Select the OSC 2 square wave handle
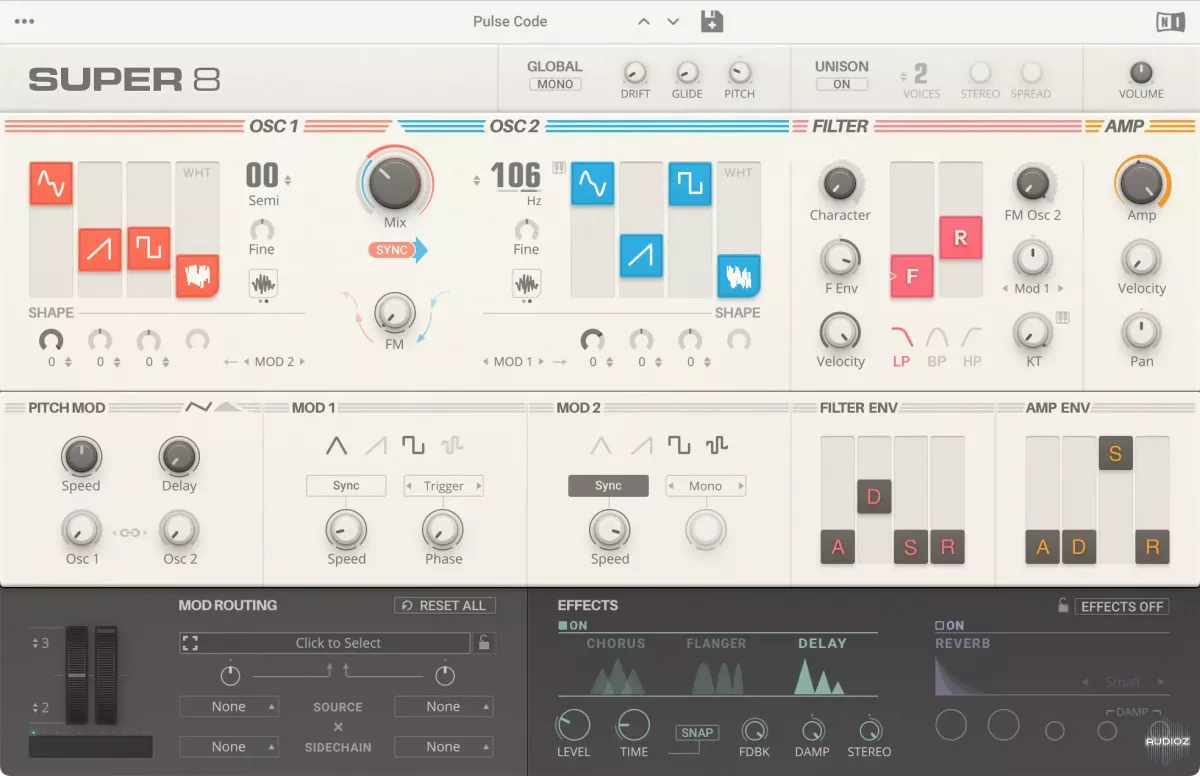This screenshot has width=1200, height=776. (690, 184)
